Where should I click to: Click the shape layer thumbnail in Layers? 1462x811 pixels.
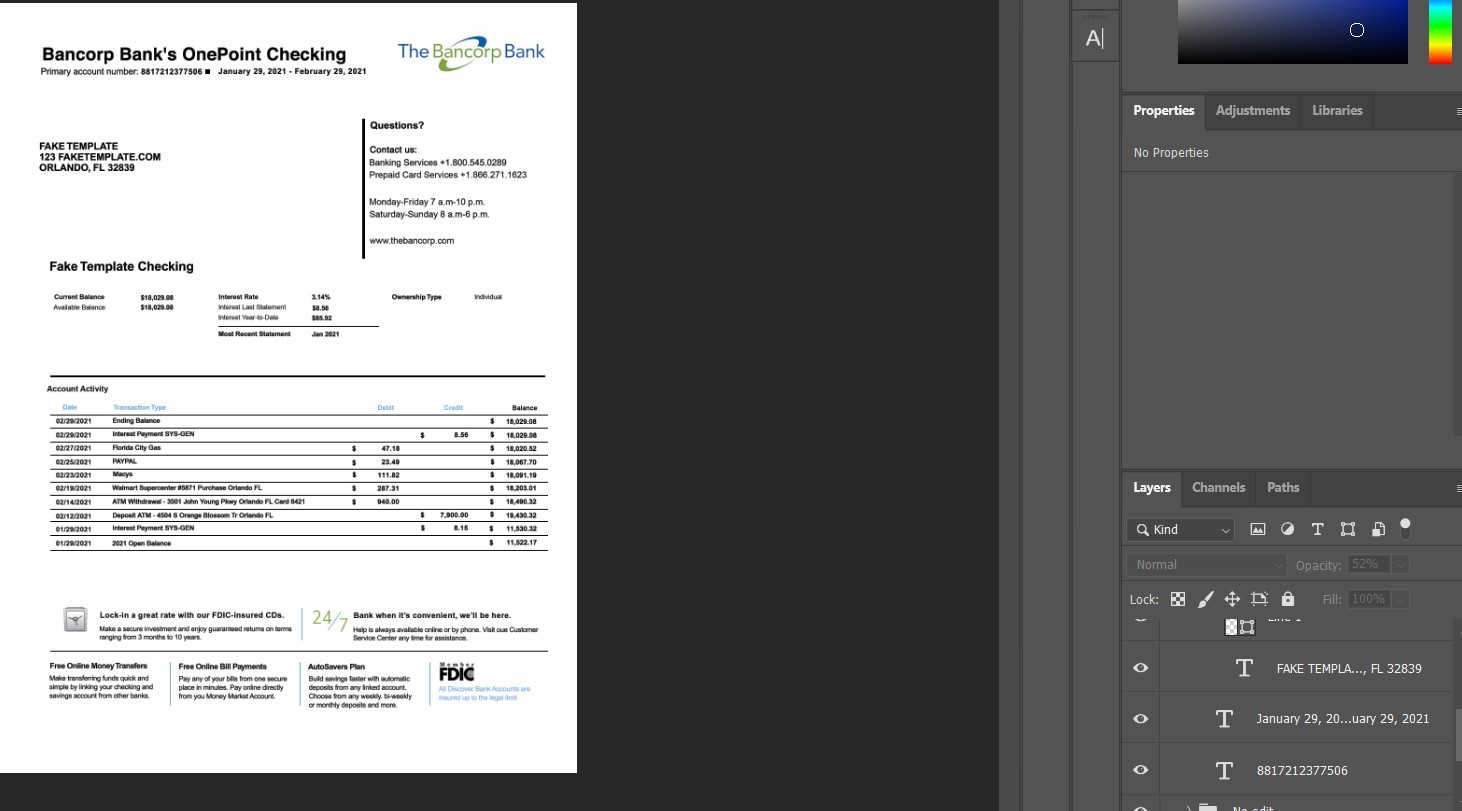1240,627
